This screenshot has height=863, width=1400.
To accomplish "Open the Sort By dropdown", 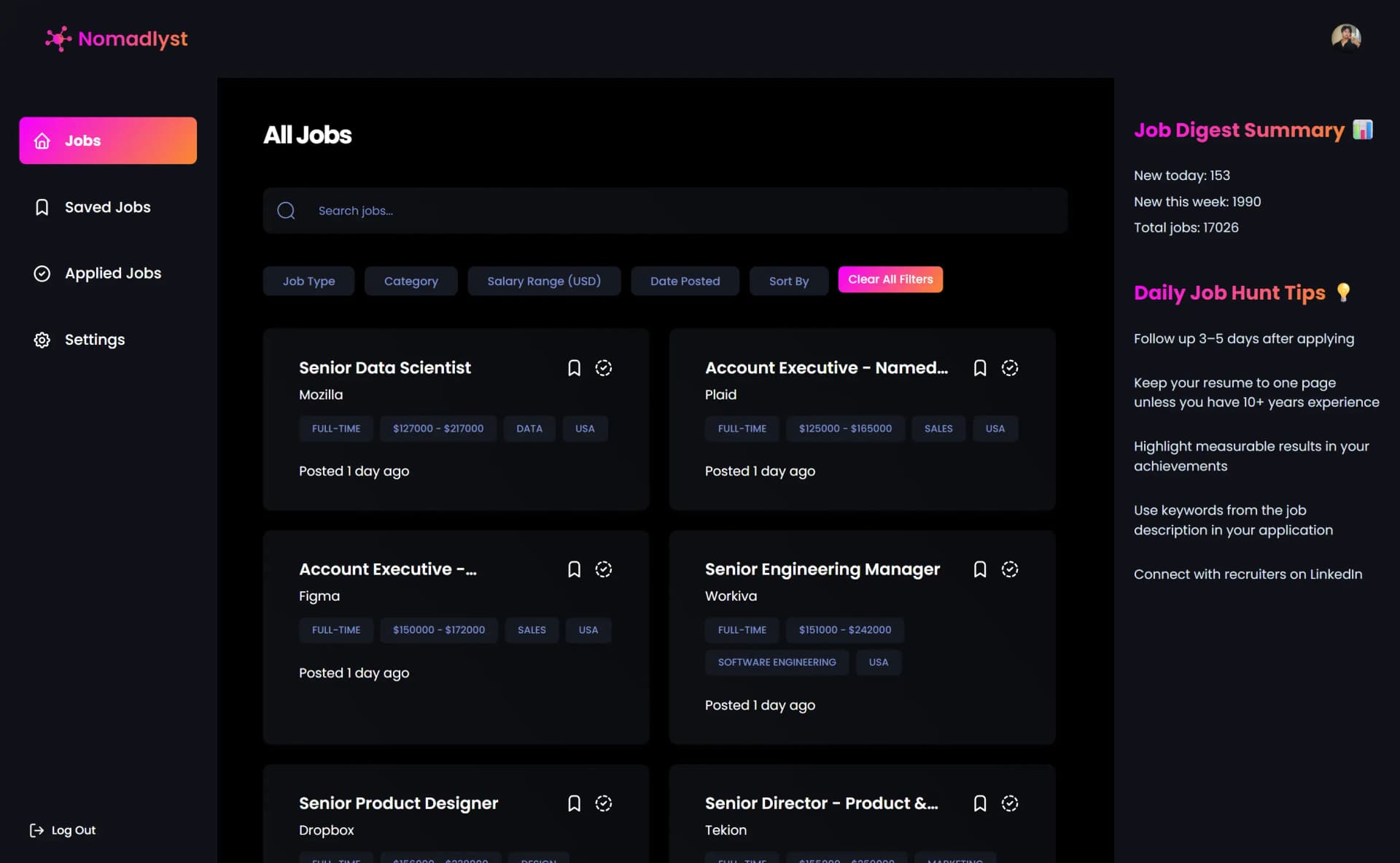I will 788,281.
